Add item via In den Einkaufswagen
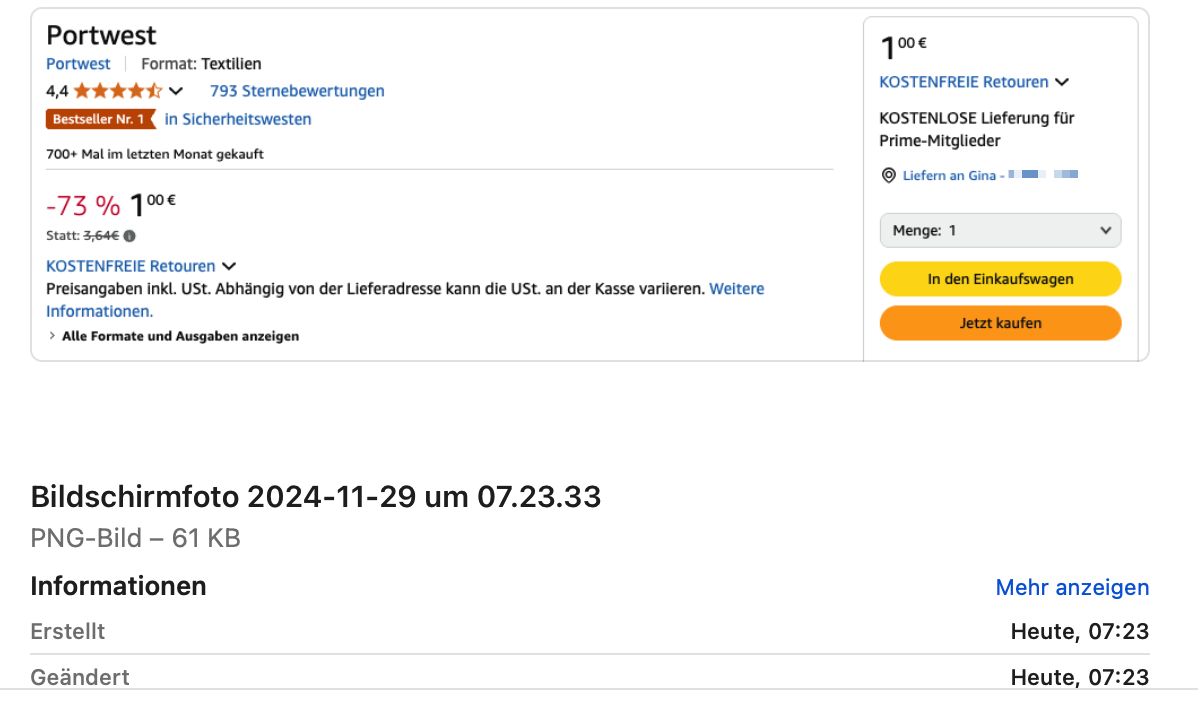This screenshot has width=1198, height=720. (x=1000, y=279)
